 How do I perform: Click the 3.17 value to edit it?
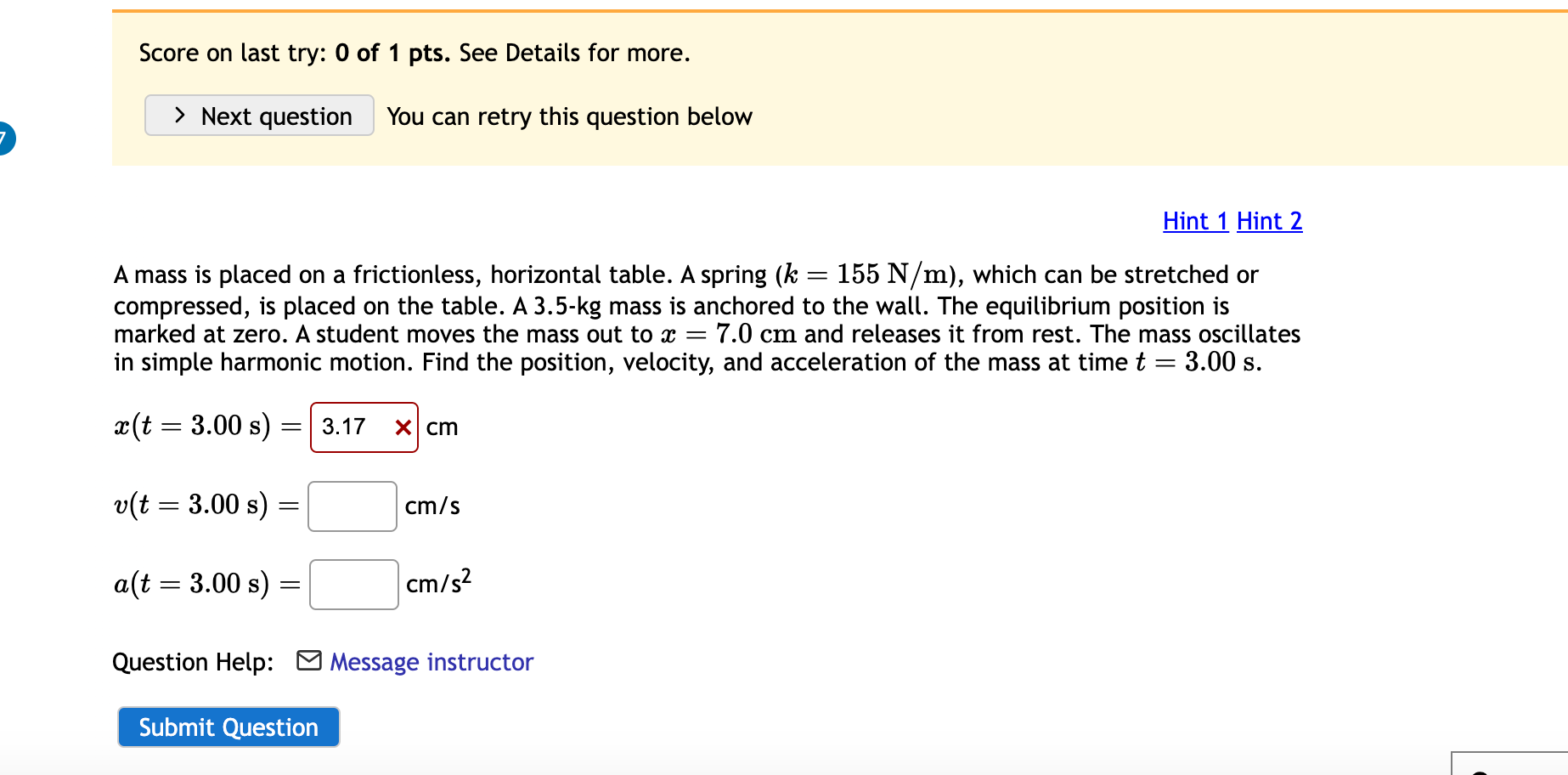pyautogui.click(x=343, y=427)
